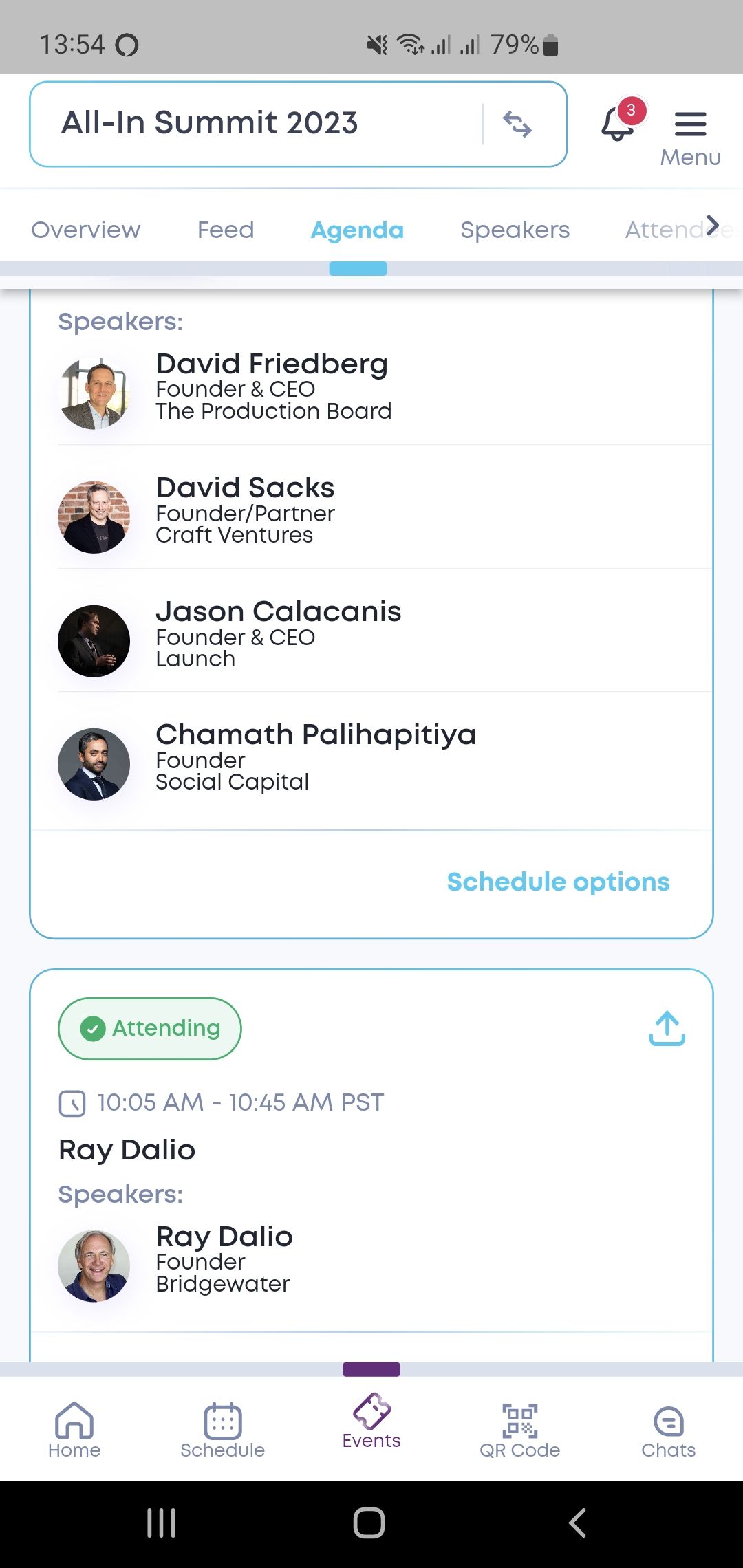Switch to the Speakers tab

(x=515, y=230)
